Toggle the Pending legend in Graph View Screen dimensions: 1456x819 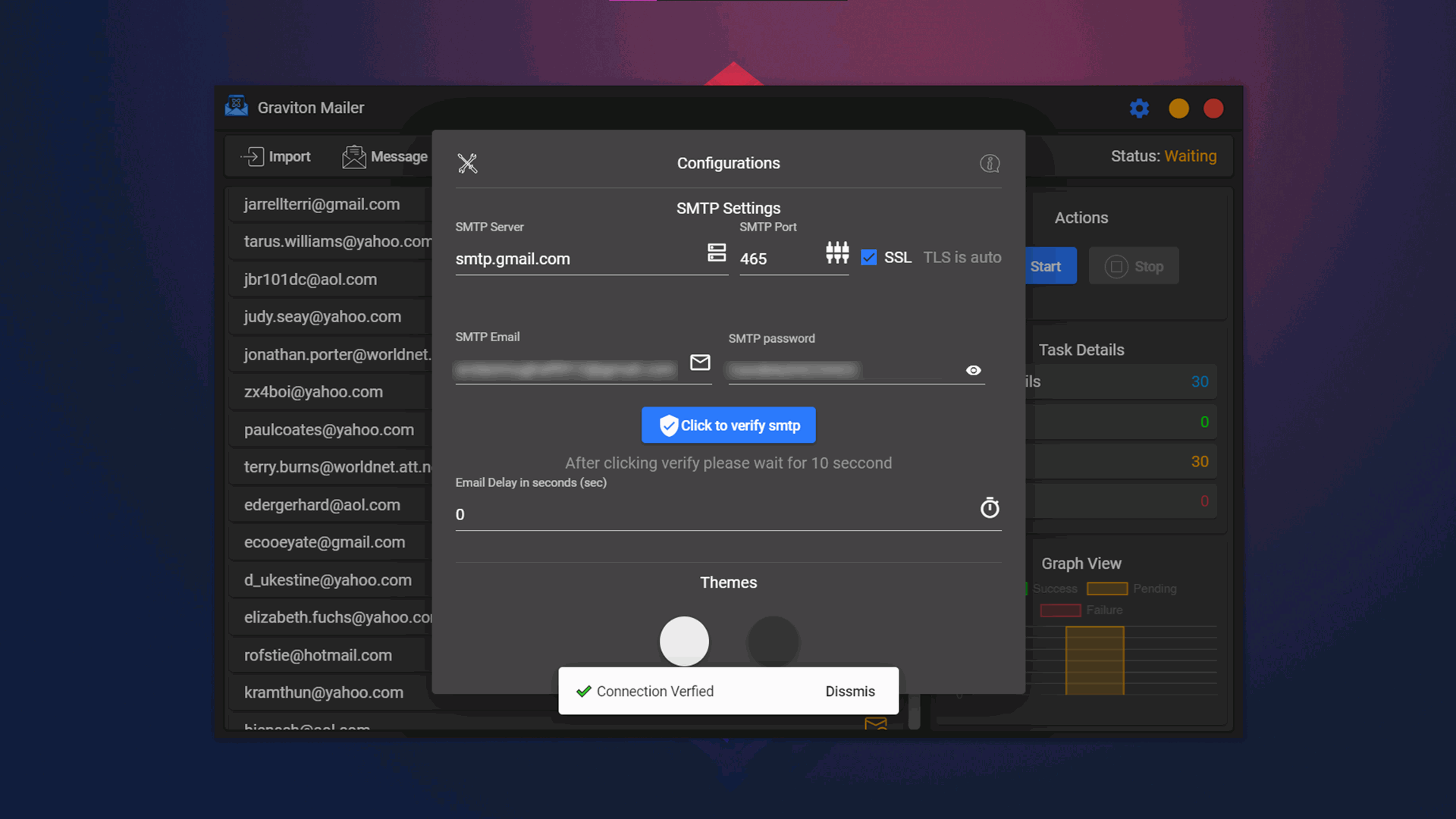(1131, 588)
